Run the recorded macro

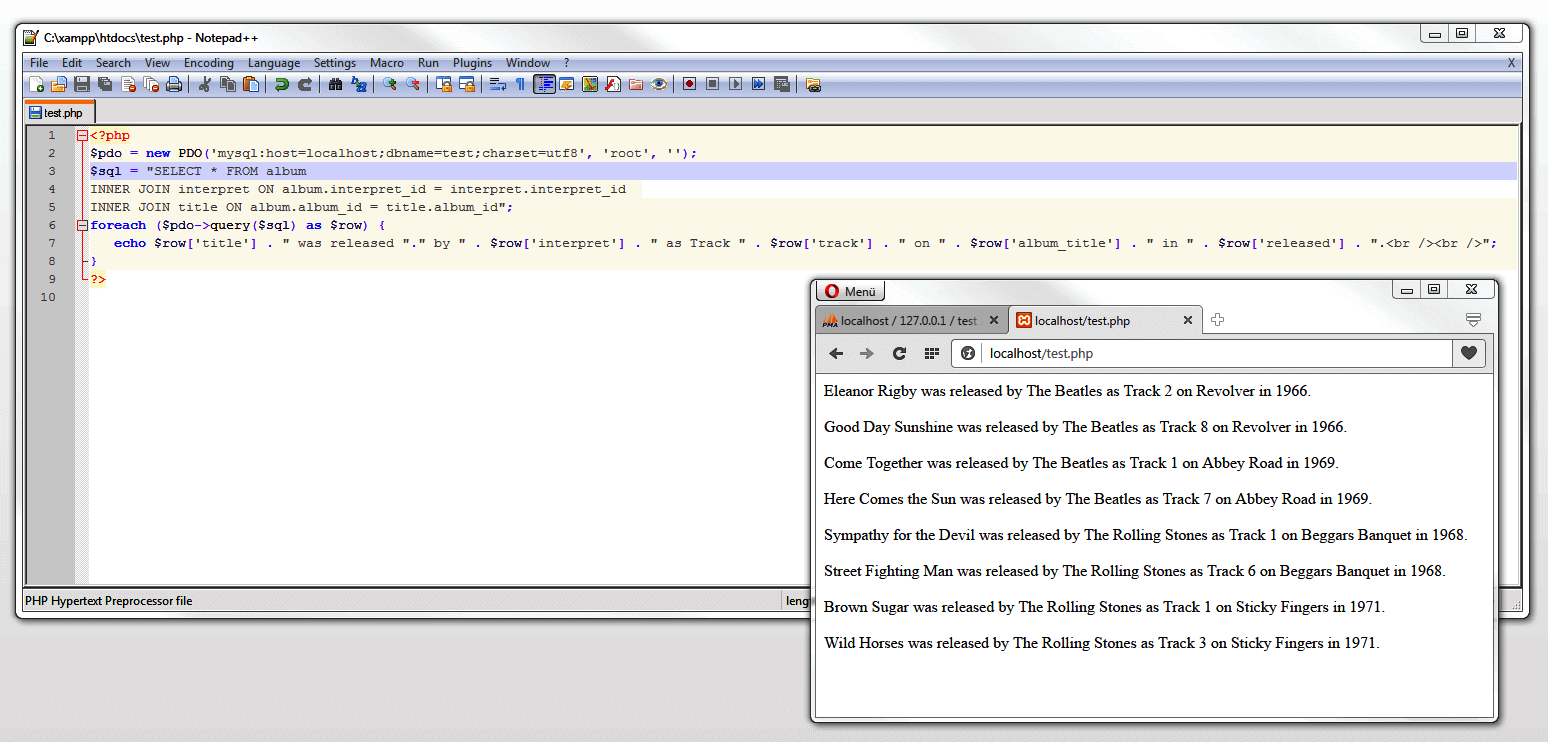[735, 84]
